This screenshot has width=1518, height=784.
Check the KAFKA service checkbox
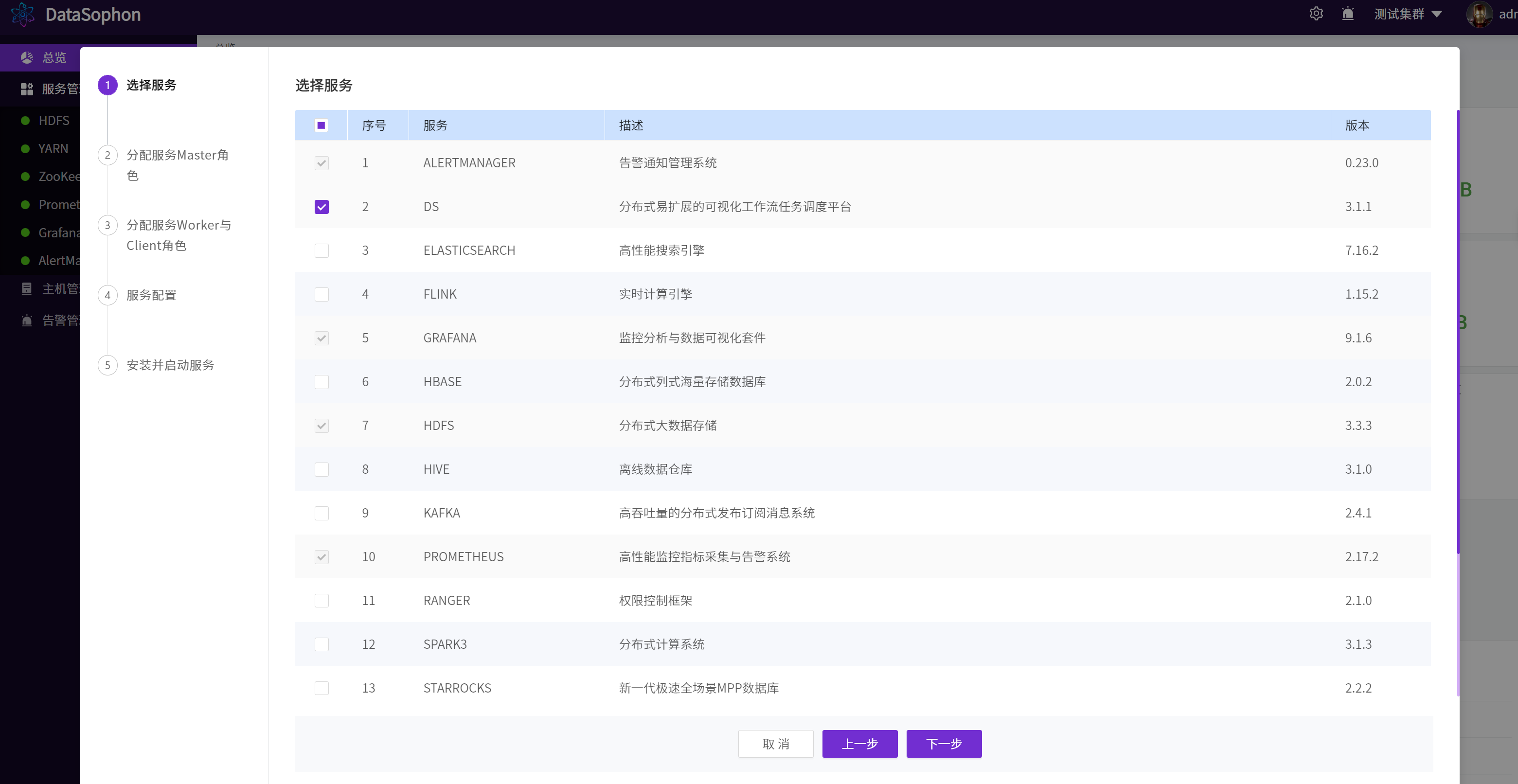(321, 513)
